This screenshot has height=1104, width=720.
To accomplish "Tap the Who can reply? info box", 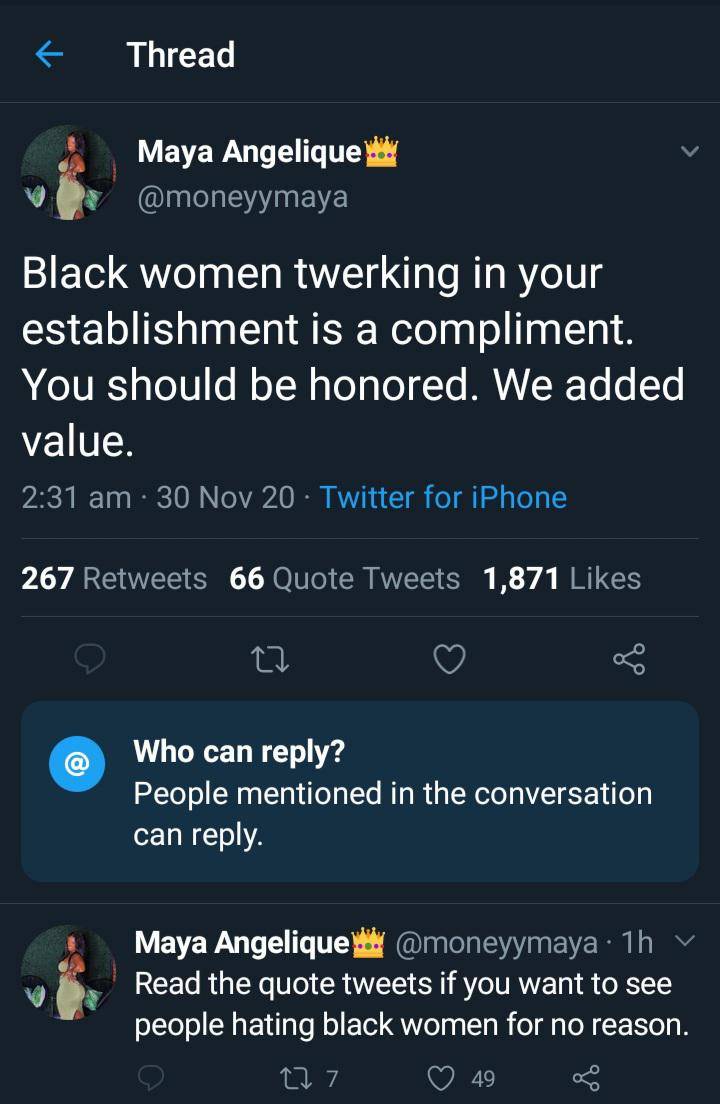I will 360,791.
